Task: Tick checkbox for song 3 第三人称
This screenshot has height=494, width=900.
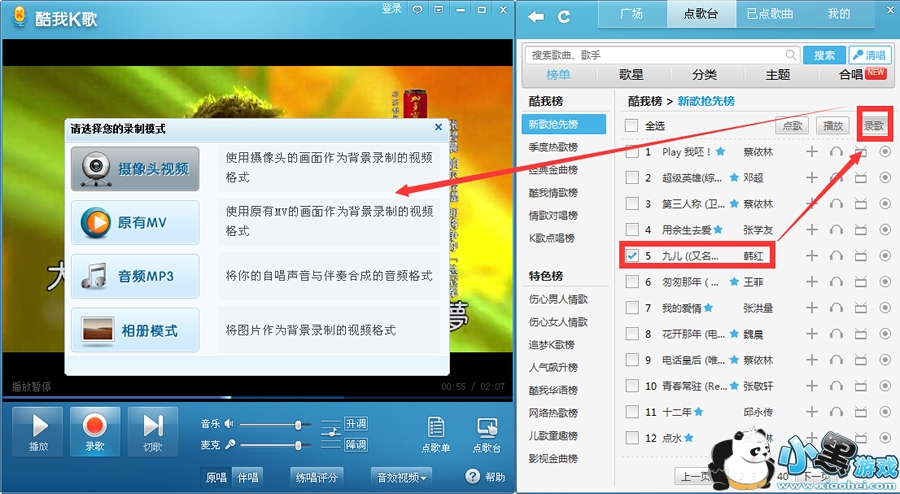Action: coord(632,204)
